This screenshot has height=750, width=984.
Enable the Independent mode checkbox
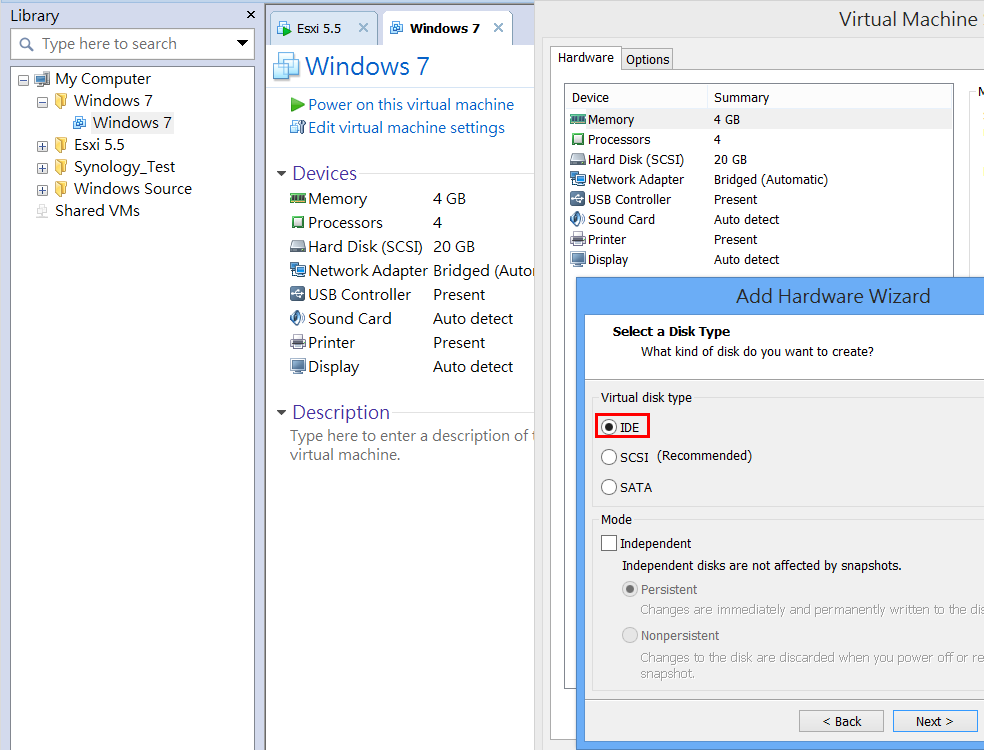(609, 543)
